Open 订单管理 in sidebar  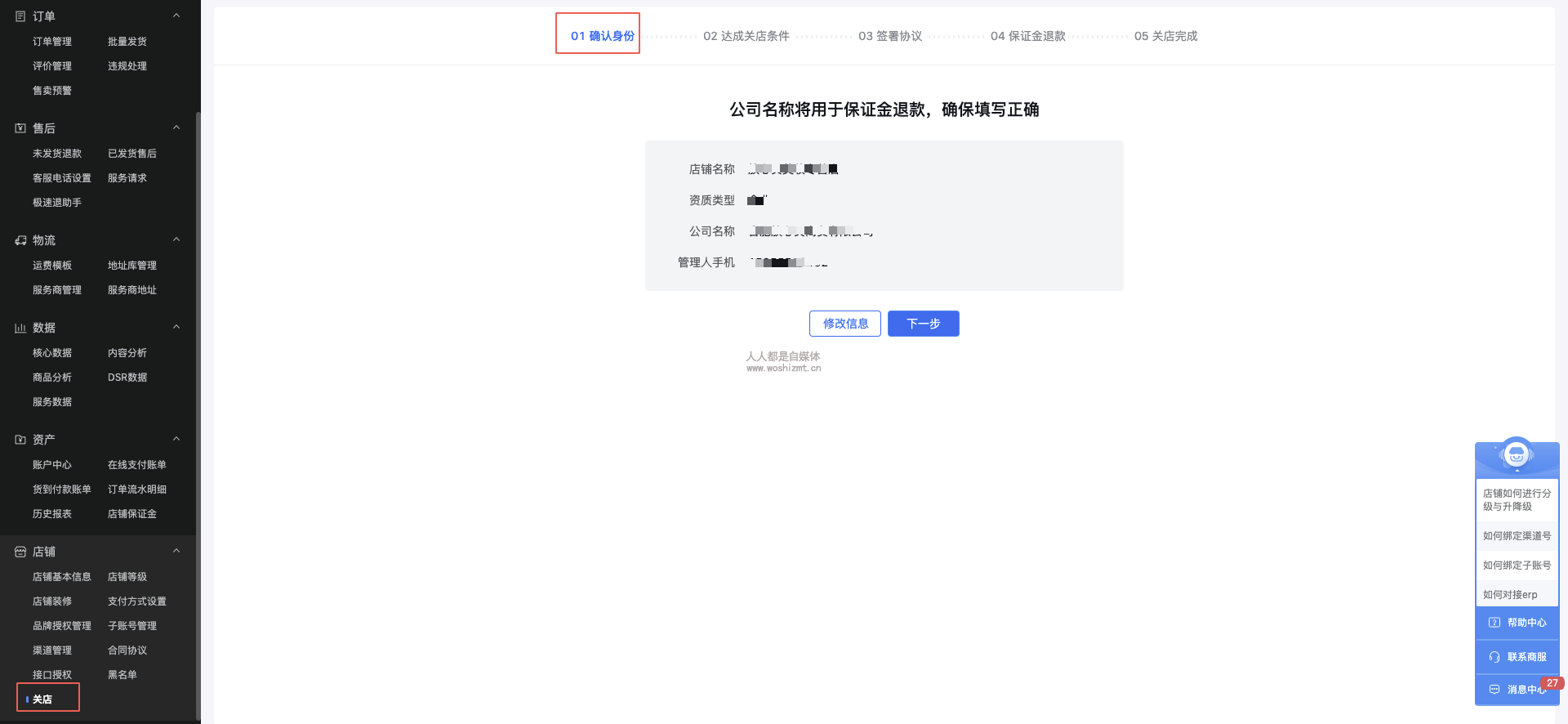52,42
